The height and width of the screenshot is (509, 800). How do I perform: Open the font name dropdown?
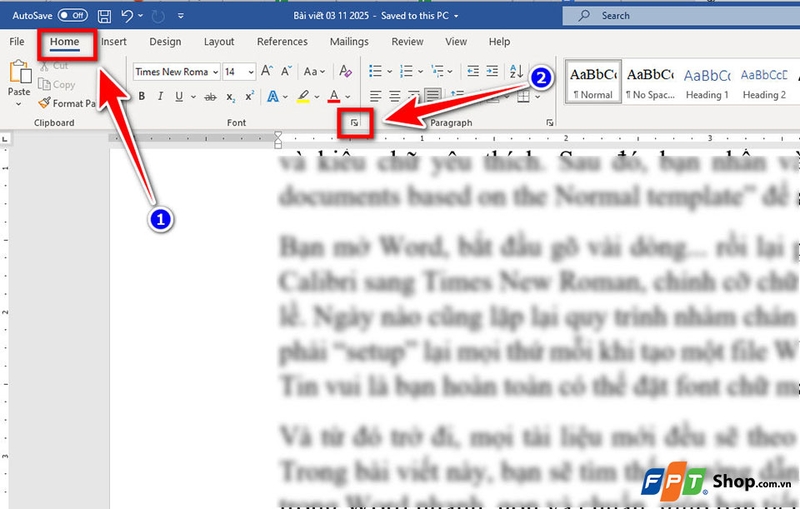click(216, 72)
